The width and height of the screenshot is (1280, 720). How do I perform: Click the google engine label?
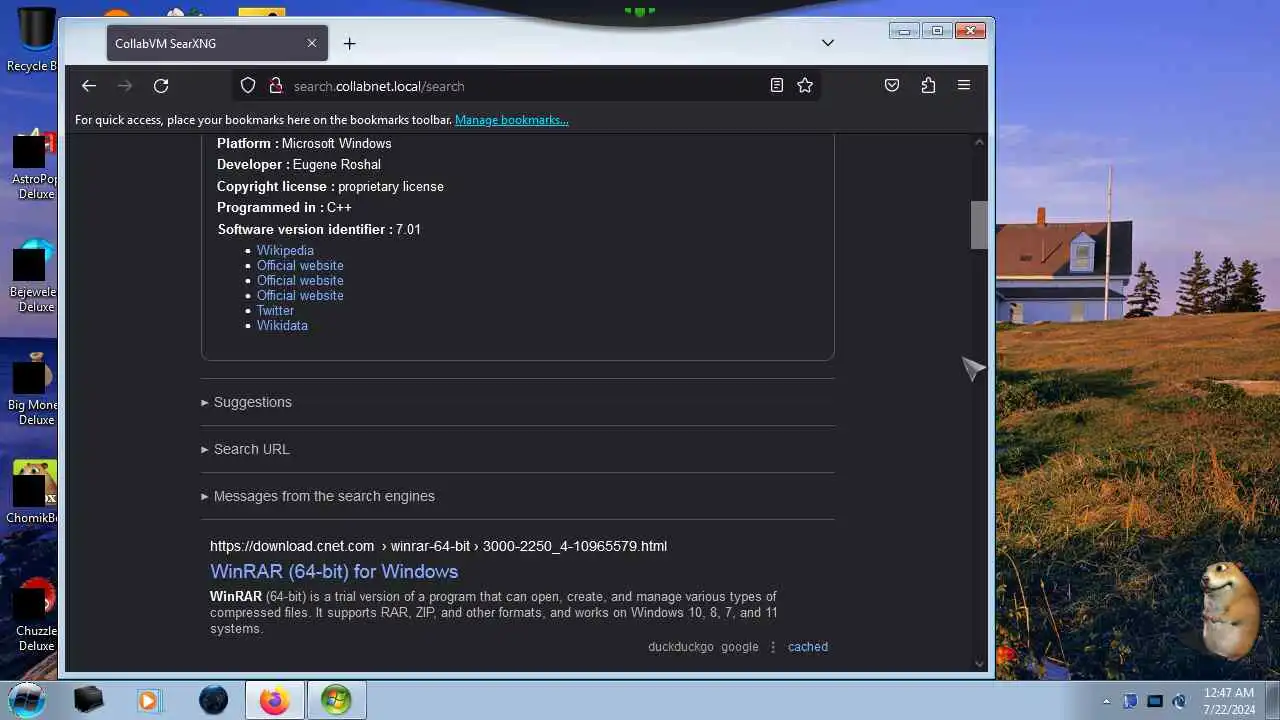(740, 647)
